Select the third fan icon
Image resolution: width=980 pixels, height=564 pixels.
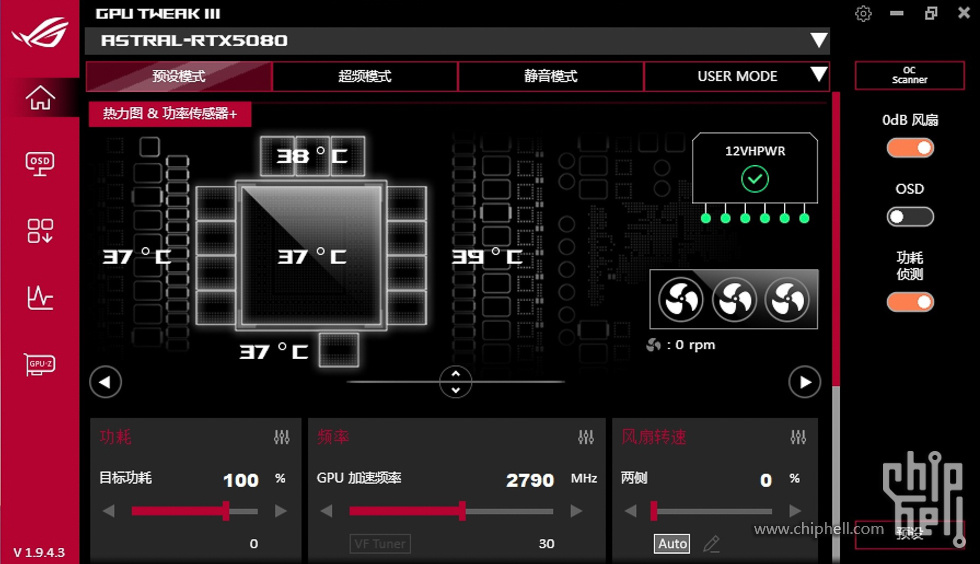(x=788, y=300)
